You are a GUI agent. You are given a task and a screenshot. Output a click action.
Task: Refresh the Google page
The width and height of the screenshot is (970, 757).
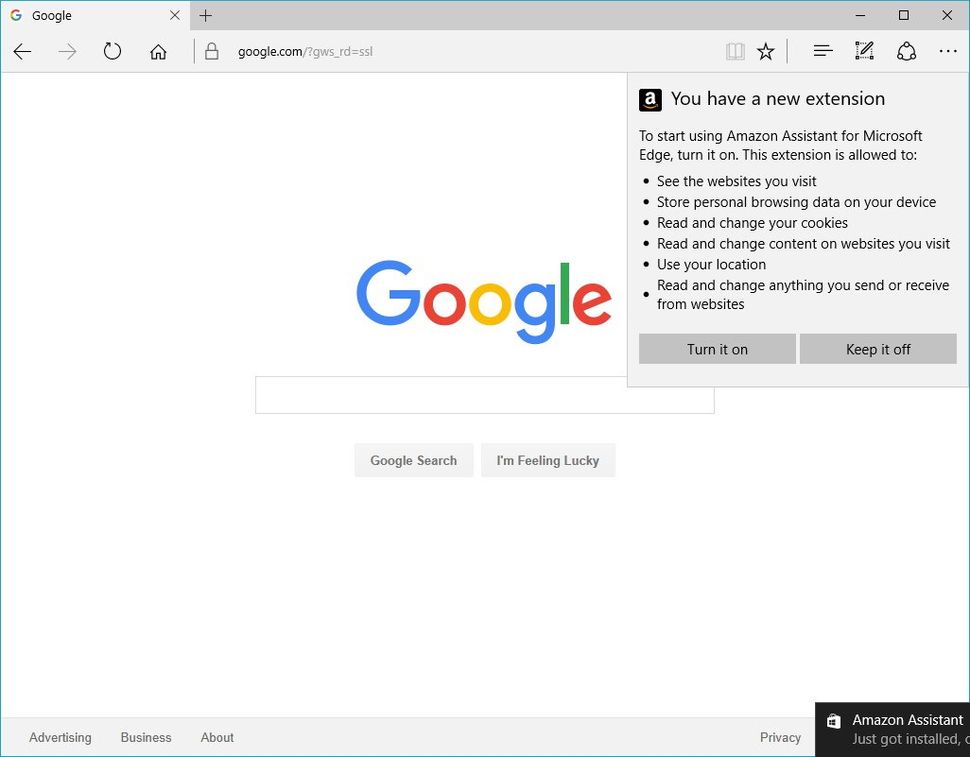tap(112, 50)
